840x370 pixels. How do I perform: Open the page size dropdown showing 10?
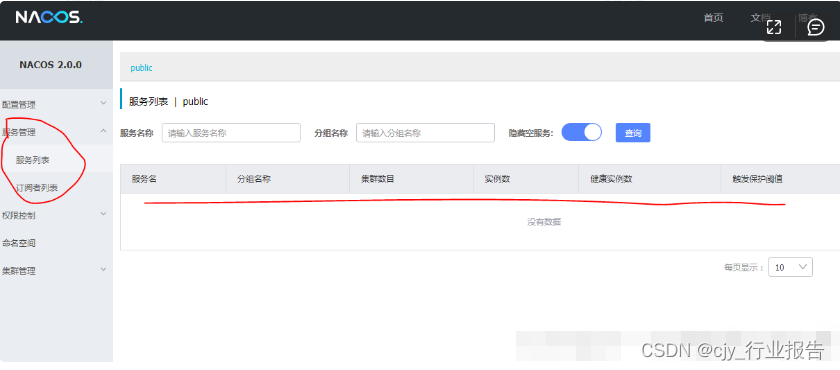pos(790,267)
